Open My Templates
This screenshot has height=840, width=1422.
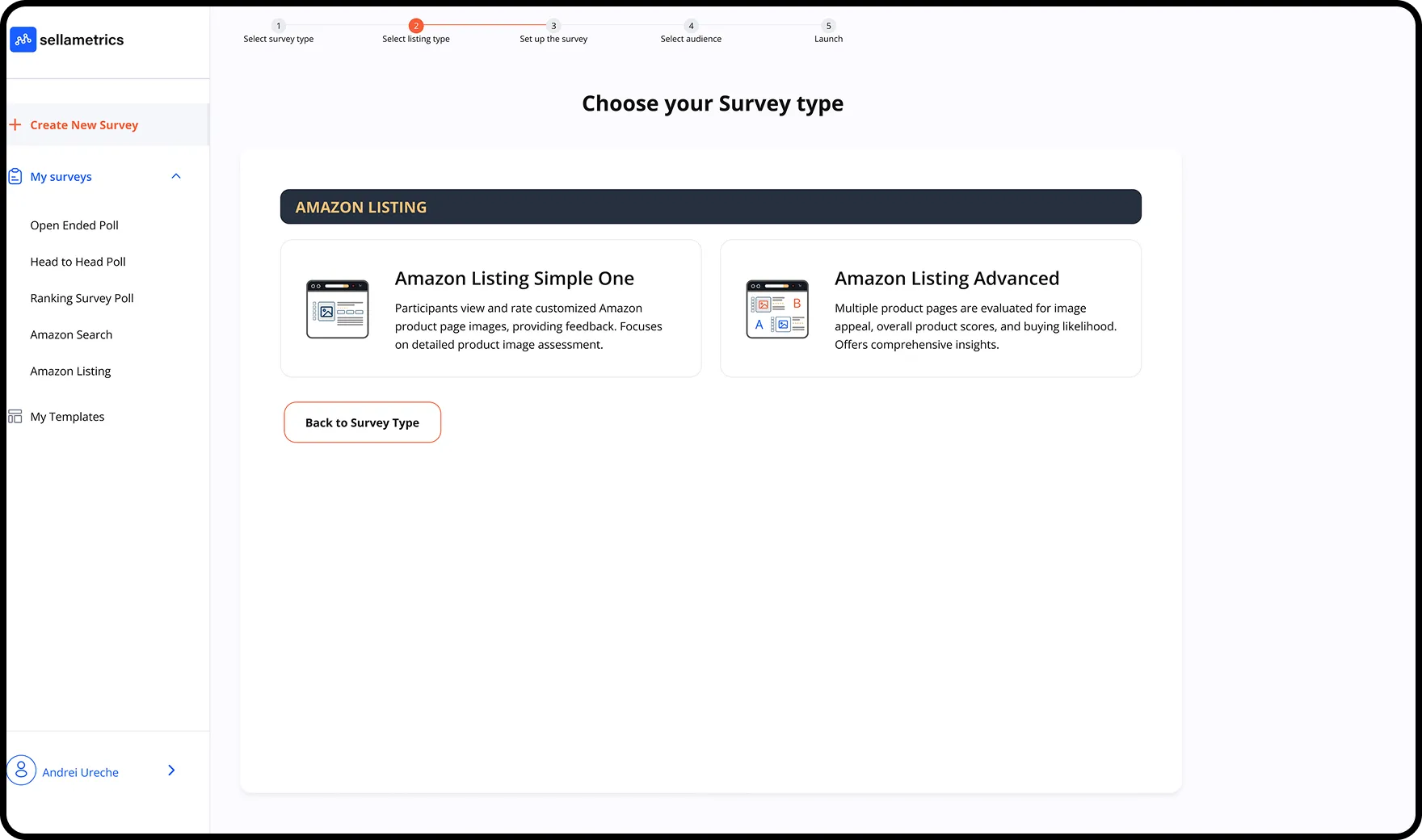(67, 417)
